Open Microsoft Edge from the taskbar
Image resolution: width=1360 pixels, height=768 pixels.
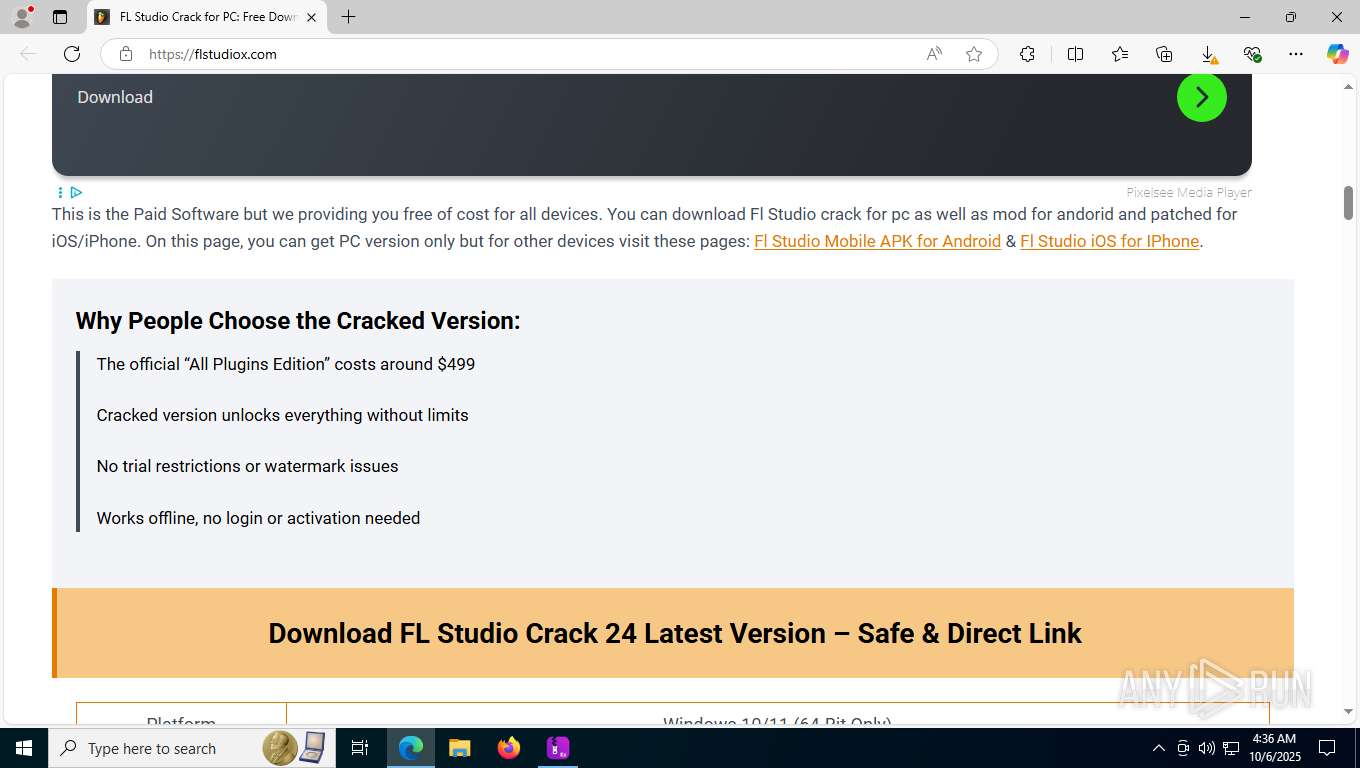tap(410, 748)
